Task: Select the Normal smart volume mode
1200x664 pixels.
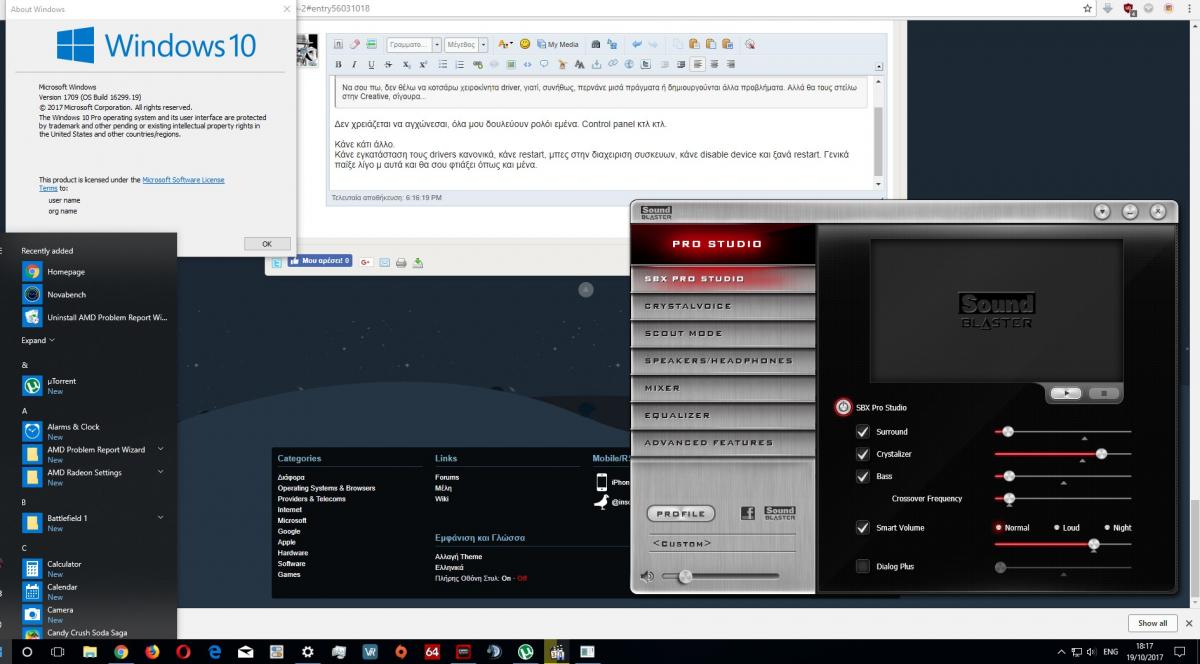Action: click(x=1012, y=527)
